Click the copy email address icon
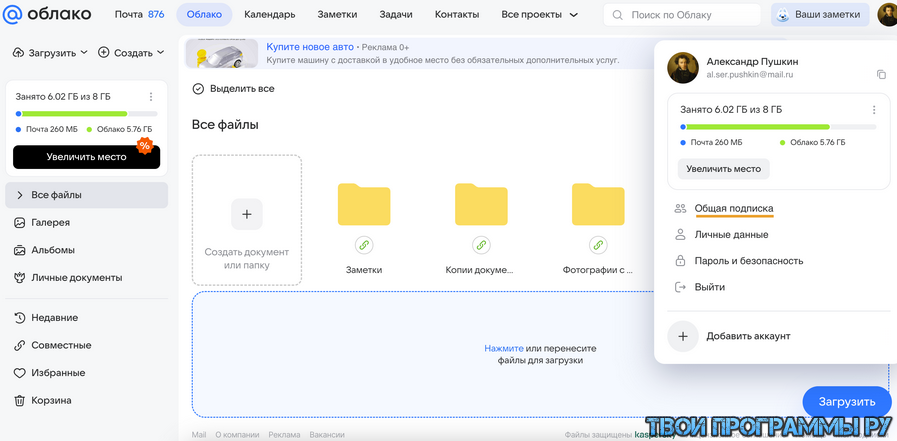 pos(881,75)
